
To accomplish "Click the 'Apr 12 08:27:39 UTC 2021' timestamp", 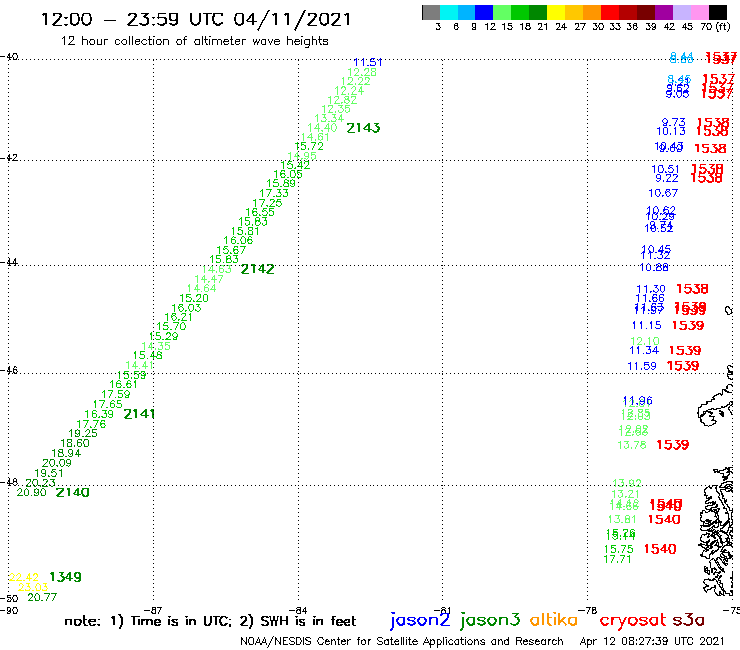I will click(x=652, y=641).
